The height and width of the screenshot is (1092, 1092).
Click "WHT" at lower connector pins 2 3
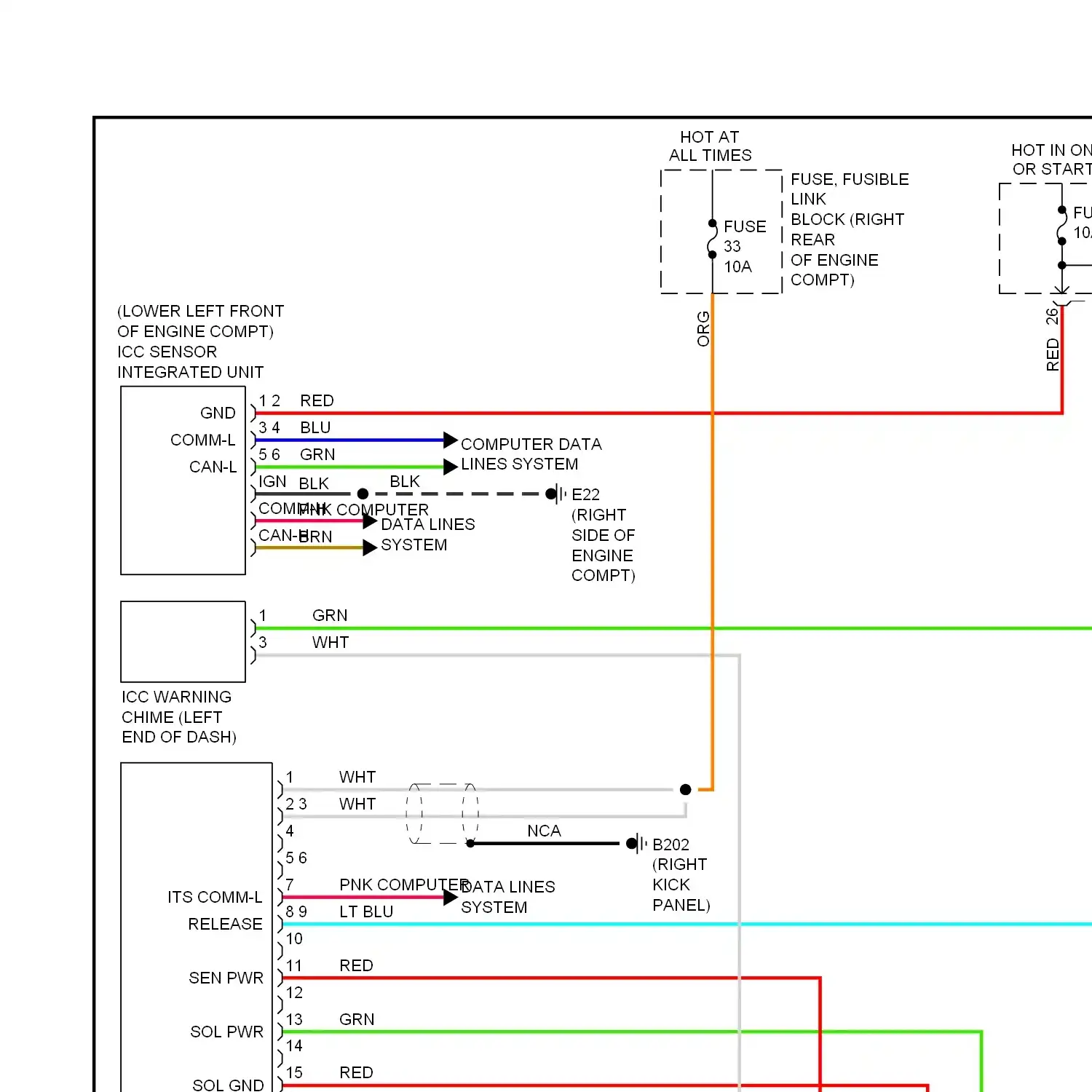pyautogui.click(x=357, y=804)
